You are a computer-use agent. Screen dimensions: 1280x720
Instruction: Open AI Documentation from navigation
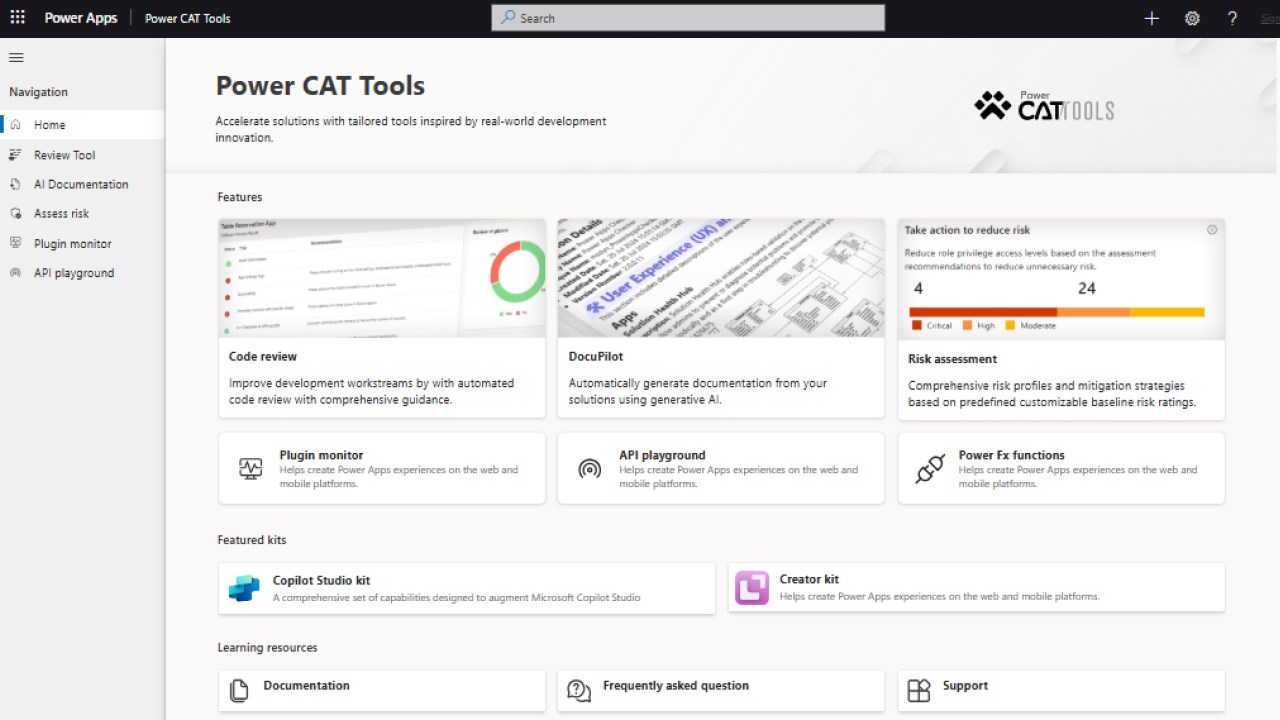click(82, 184)
